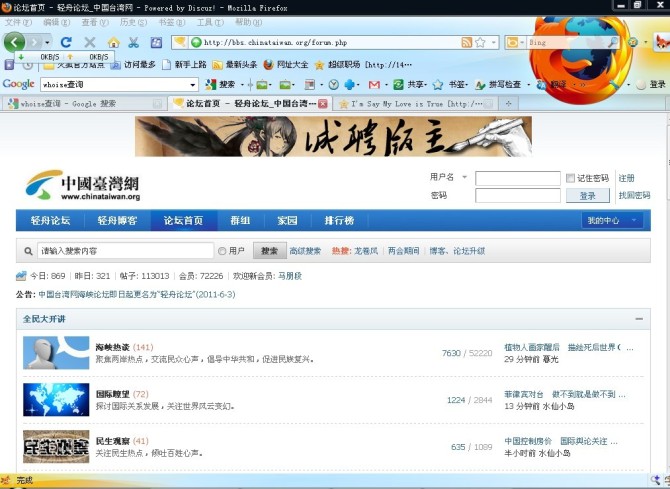Reload the page with the refresh icon
The image size is (670, 489).
click(x=66, y=42)
